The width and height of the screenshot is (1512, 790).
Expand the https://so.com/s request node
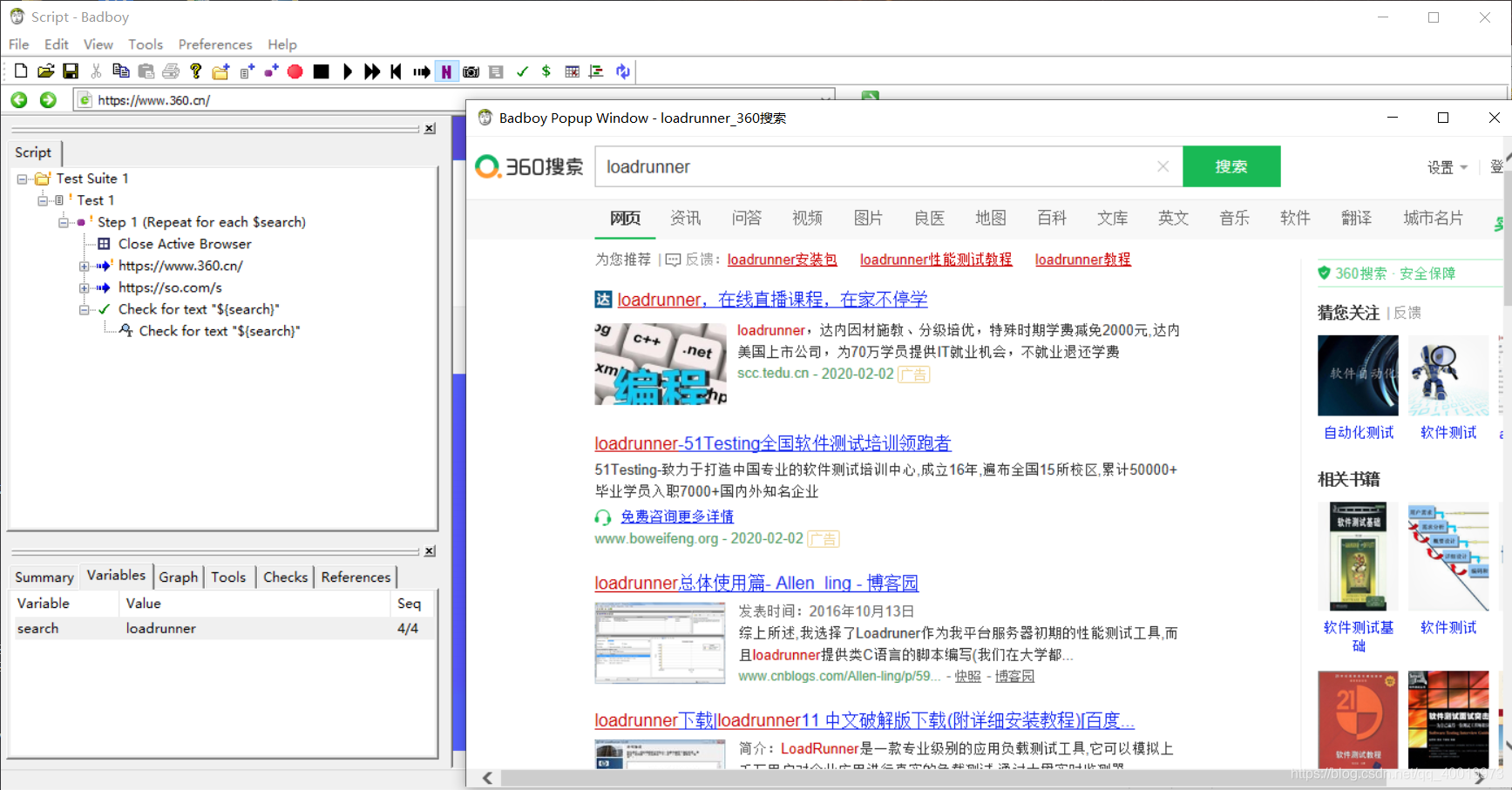coord(84,287)
